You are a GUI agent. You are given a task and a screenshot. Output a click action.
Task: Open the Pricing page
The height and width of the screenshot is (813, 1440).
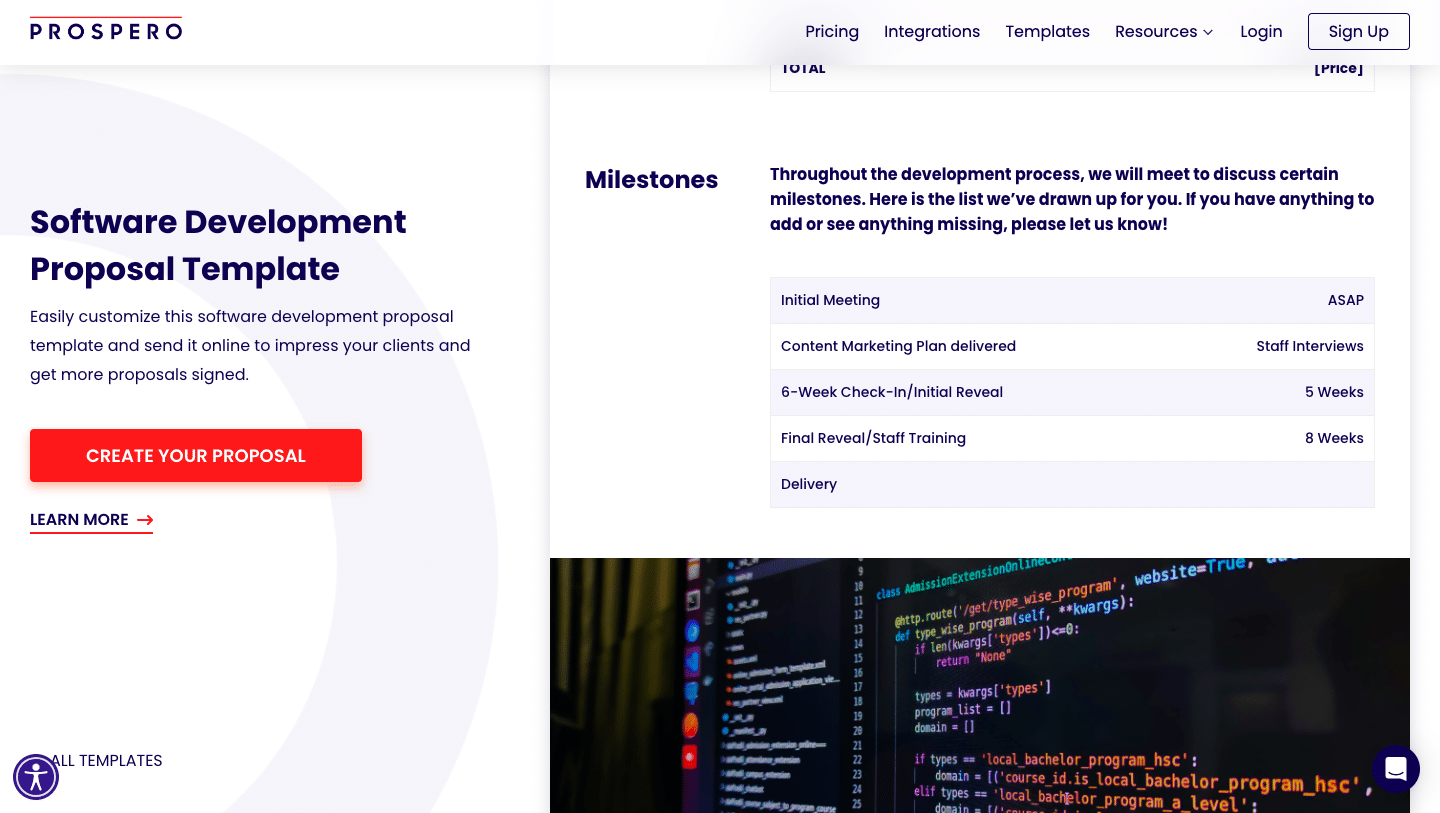pos(831,32)
